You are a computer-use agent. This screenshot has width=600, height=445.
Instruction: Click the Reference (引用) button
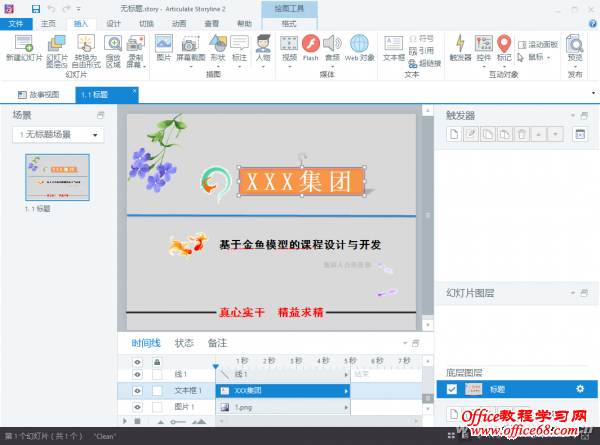(x=421, y=51)
